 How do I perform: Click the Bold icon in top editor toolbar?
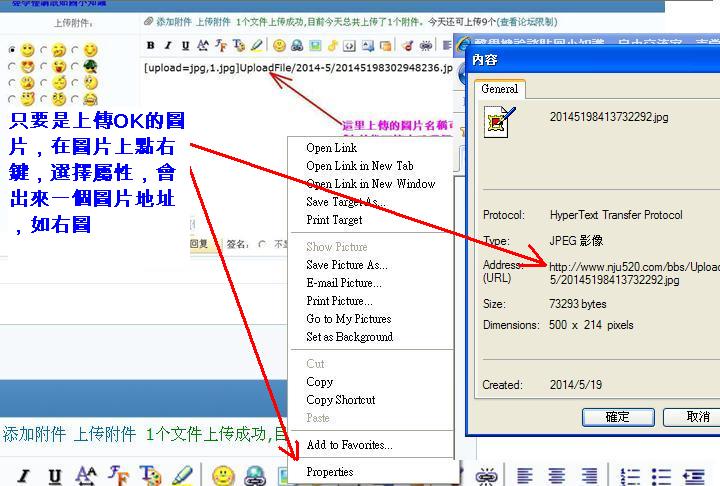click(x=150, y=45)
